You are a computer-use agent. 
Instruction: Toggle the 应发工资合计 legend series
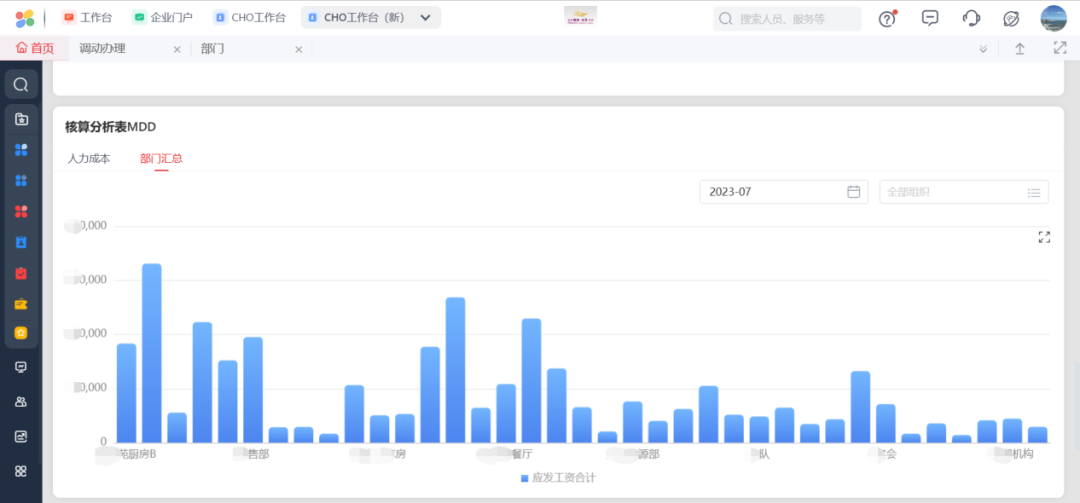[558, 478]
